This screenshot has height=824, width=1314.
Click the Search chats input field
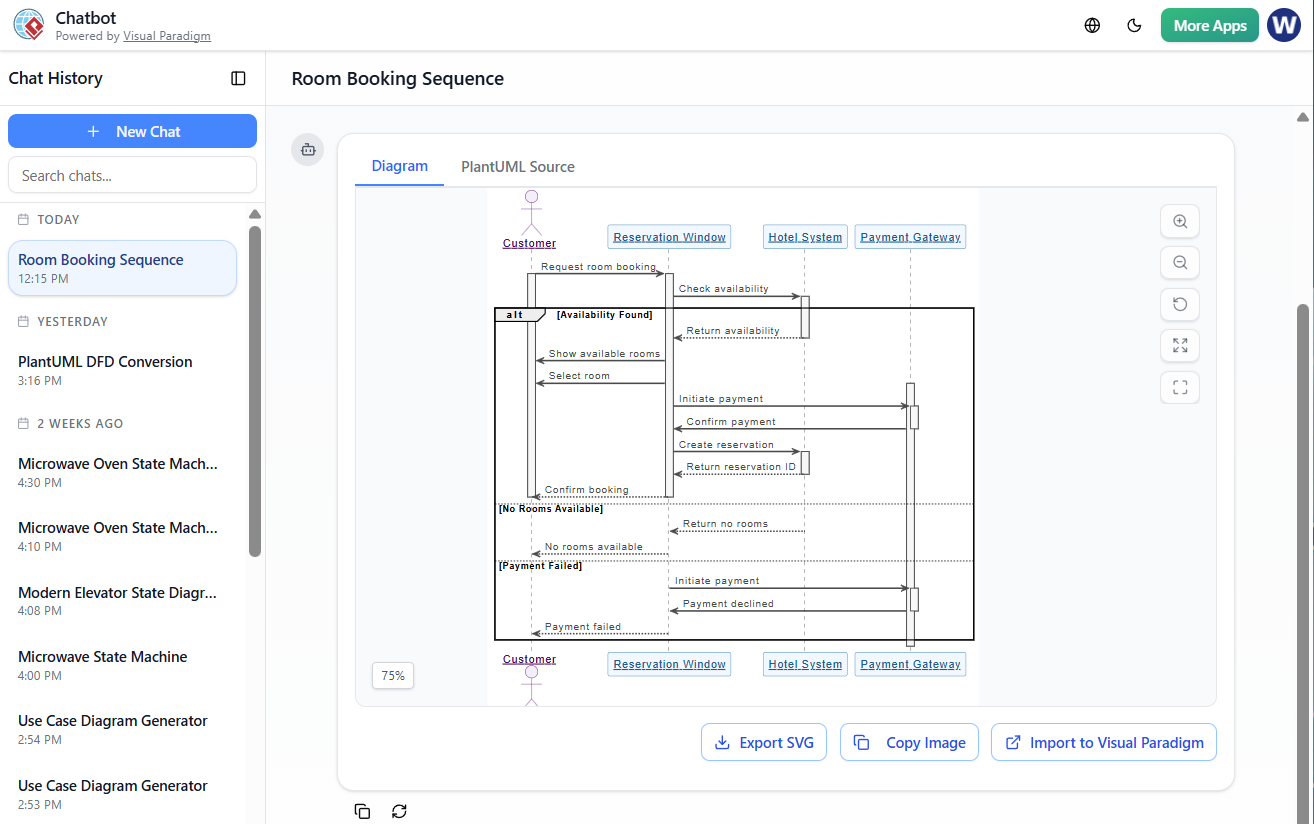(x=132, y=174)
